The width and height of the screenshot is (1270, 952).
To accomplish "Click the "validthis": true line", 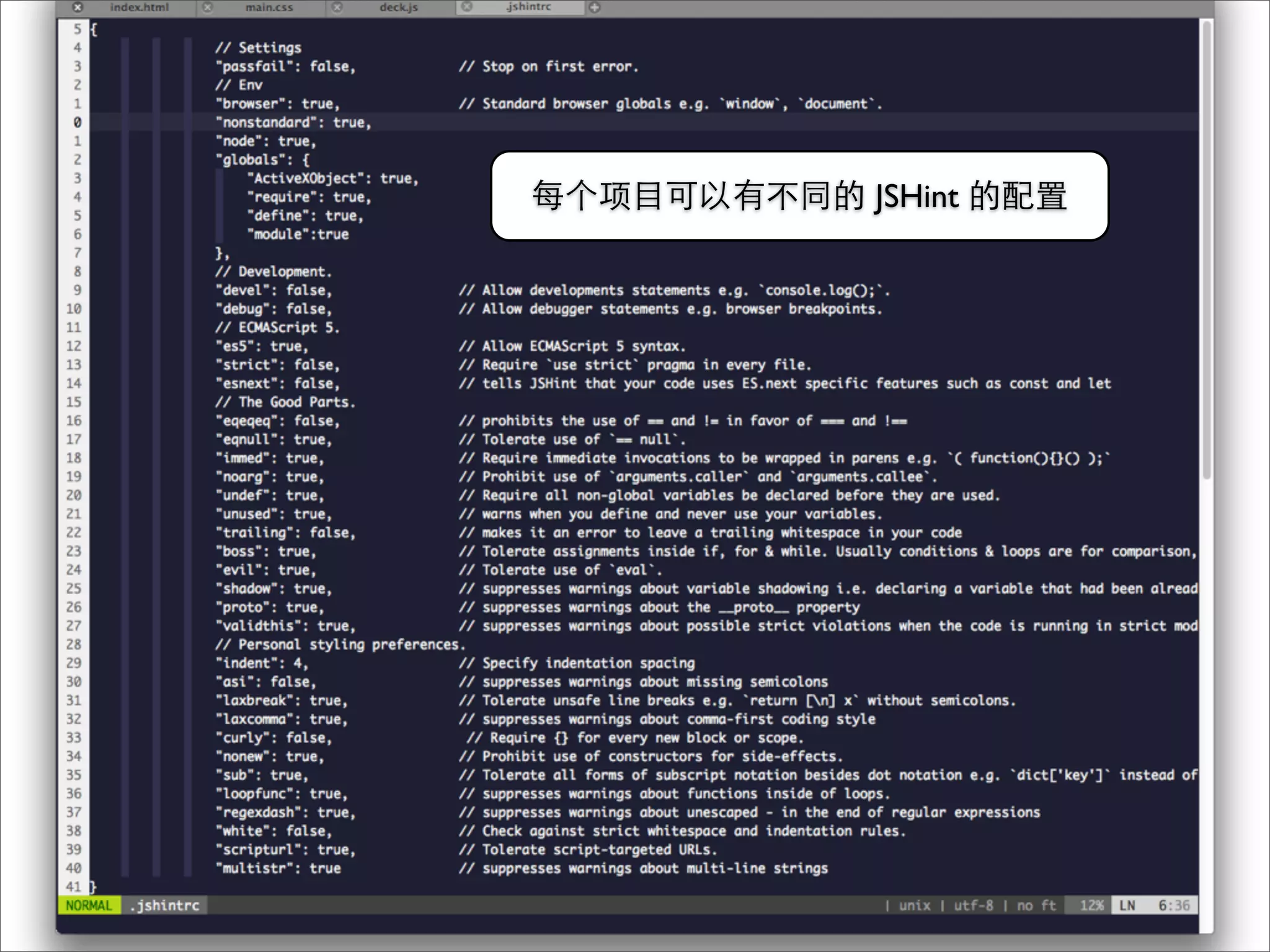I will tap(285, 625).
